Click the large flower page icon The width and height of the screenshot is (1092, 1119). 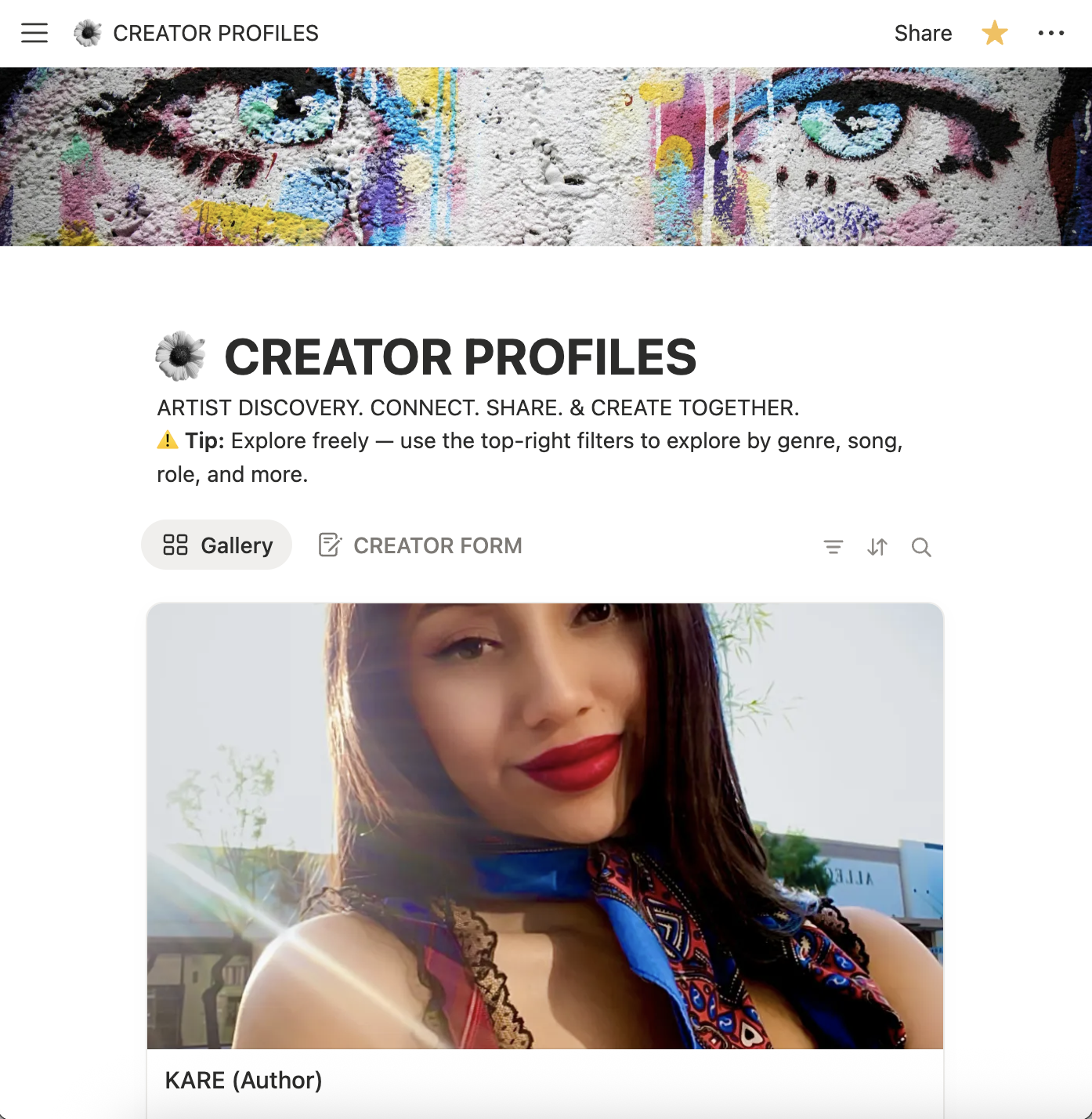(181, 356)
